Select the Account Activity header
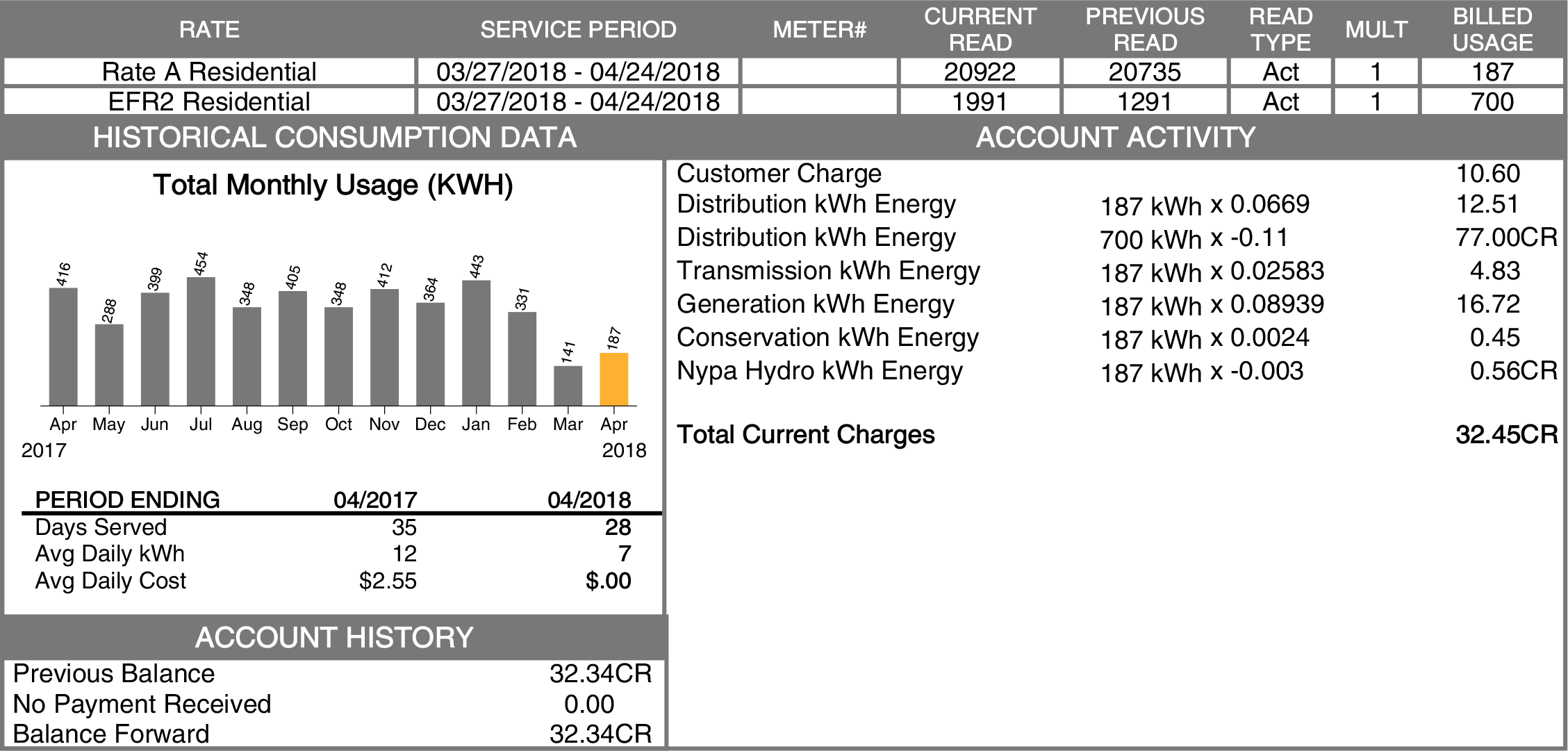The image size is (1568, 751). 1115,138
